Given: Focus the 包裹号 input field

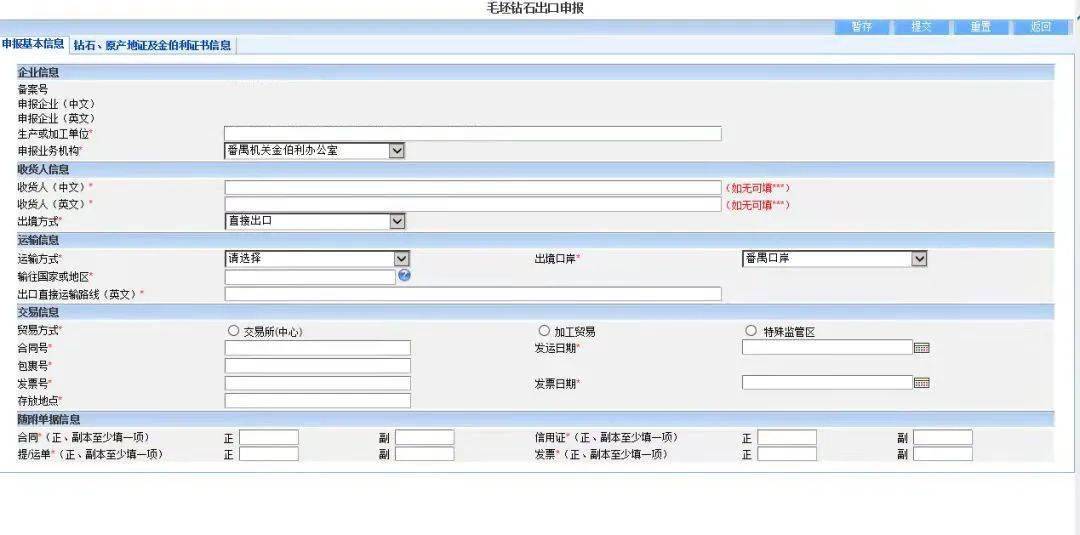Looking at the screenshot, I should pyautogui.click(x=318, y=366).
